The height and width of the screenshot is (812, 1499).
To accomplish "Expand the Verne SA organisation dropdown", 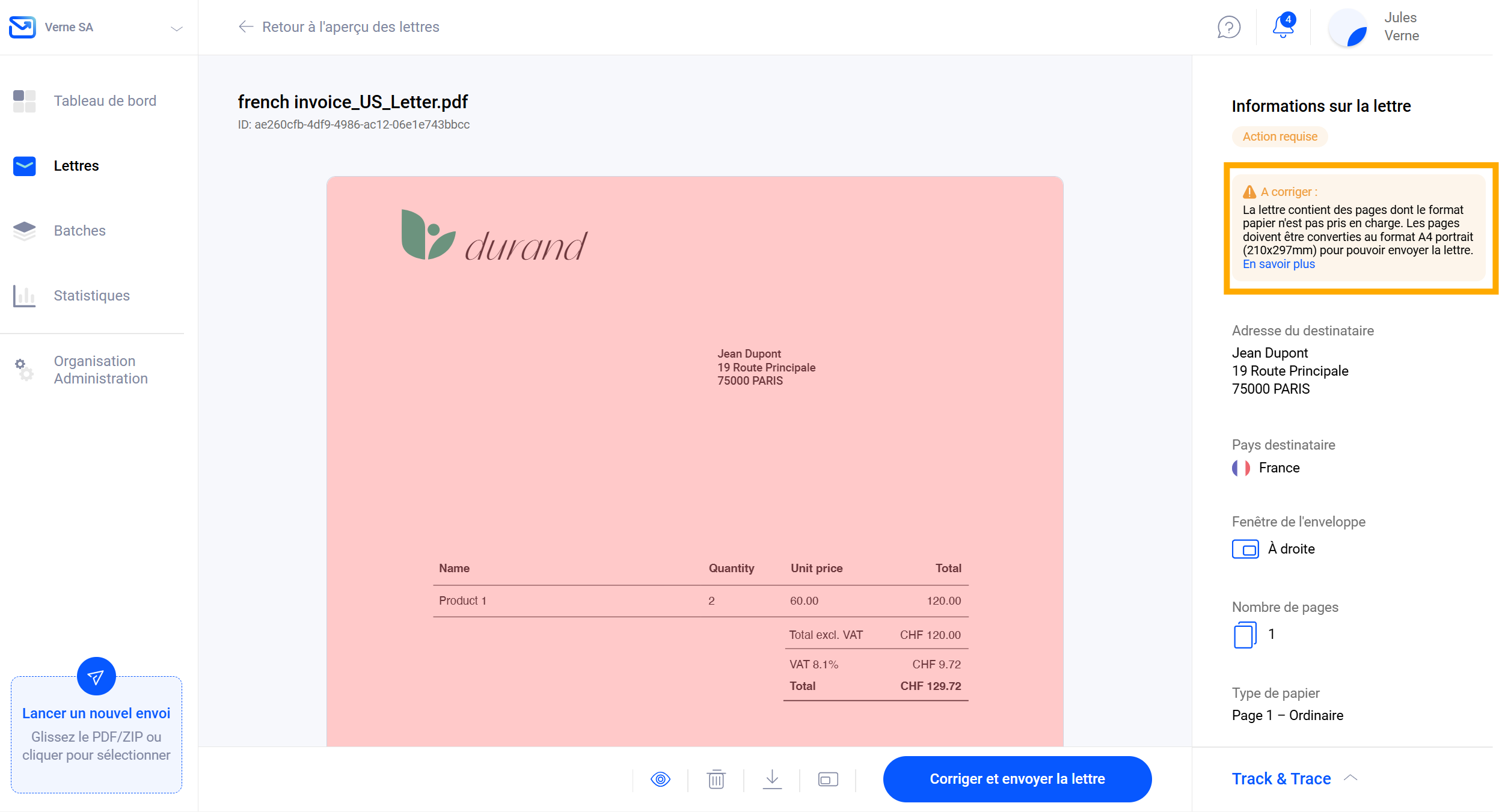I will (x=176, y=28).
